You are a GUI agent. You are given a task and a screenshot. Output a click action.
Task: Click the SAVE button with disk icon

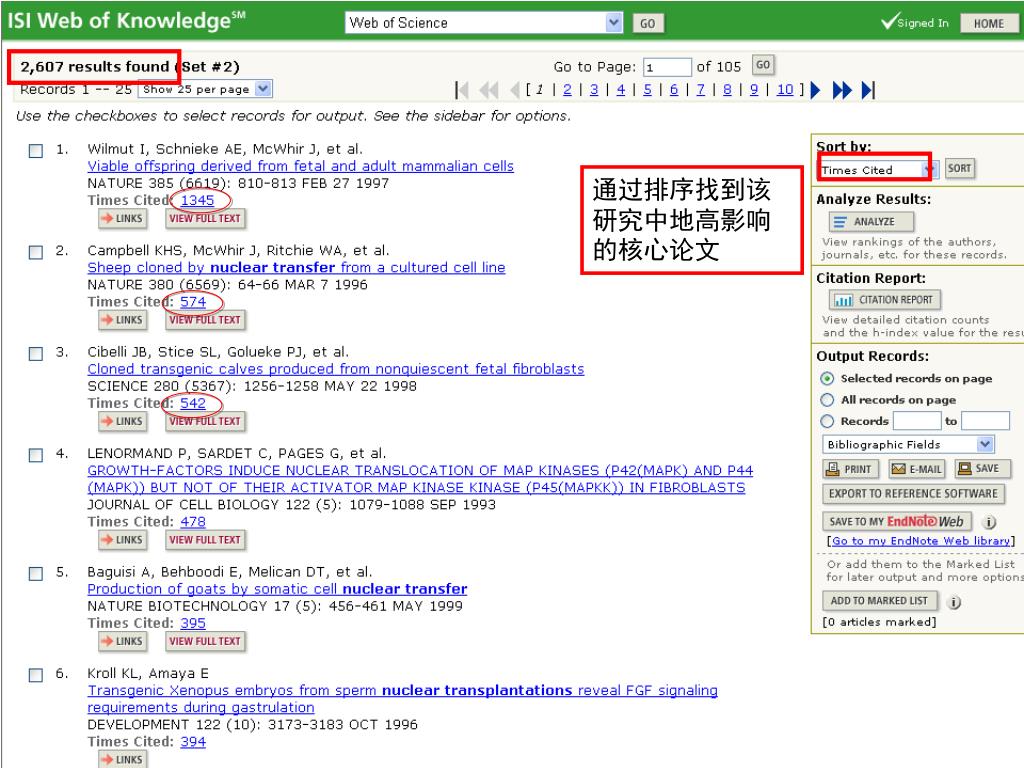coord(982,469)
